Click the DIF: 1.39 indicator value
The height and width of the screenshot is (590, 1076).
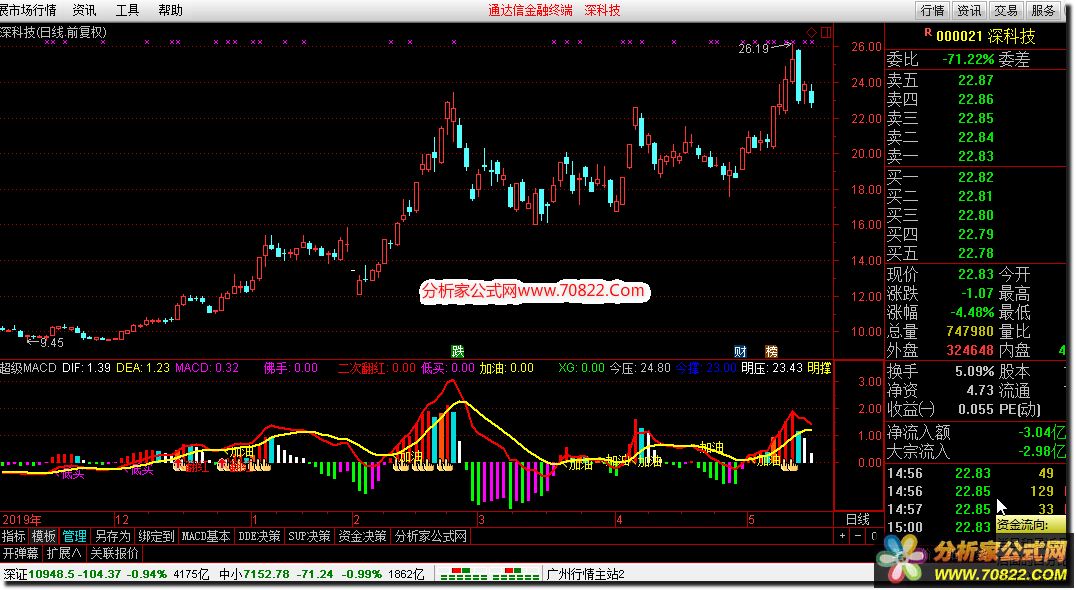tap(86, 368)
